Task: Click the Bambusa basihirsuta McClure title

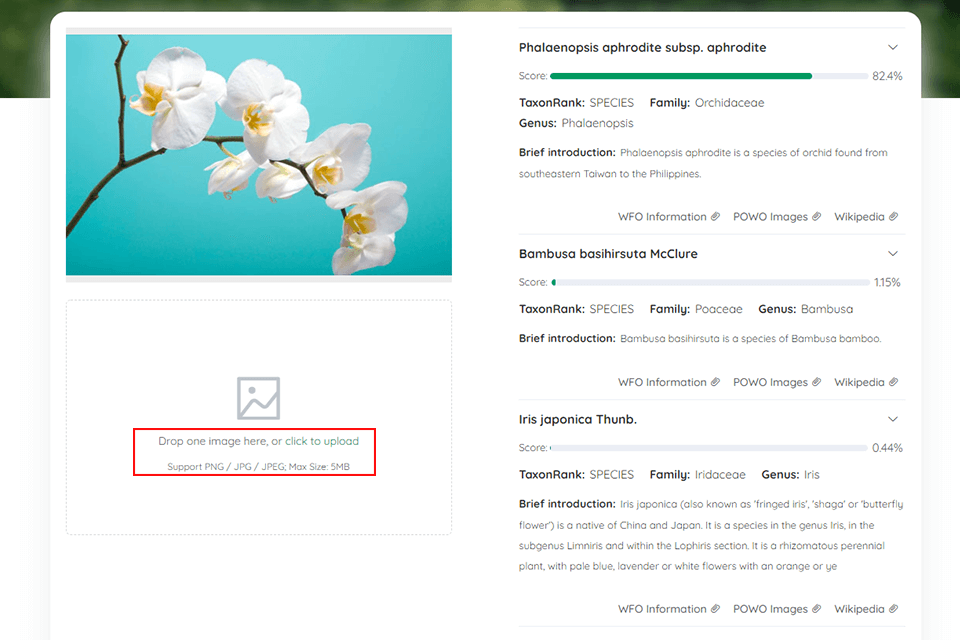Action: (608, 254)
